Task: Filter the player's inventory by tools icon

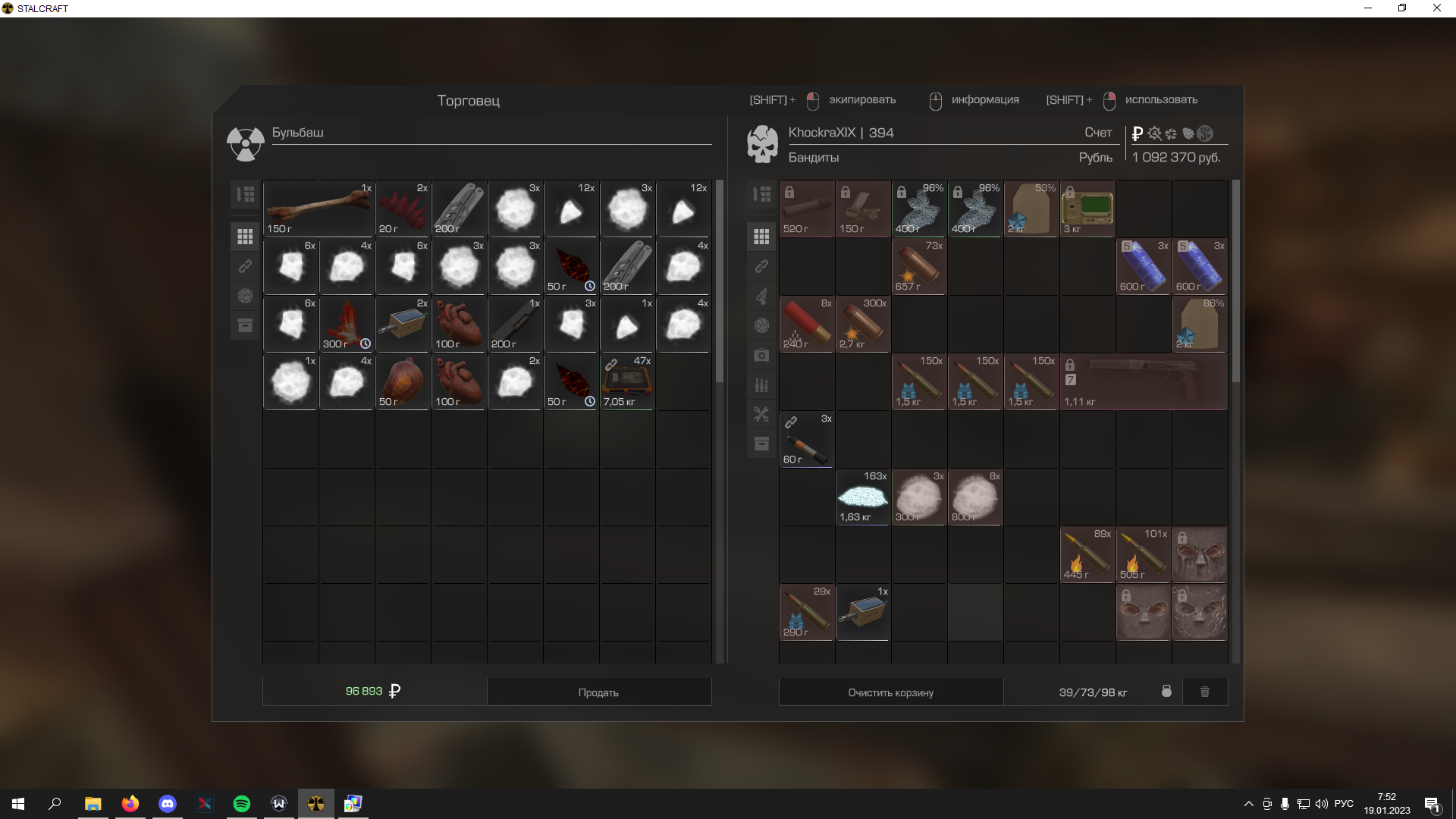Action: [761, 414]
